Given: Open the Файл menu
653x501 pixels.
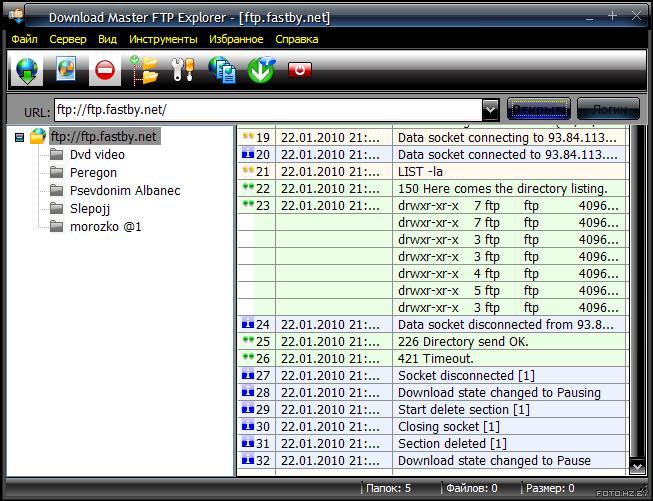Looking at the screenshot, I should [x=24, y=39].
